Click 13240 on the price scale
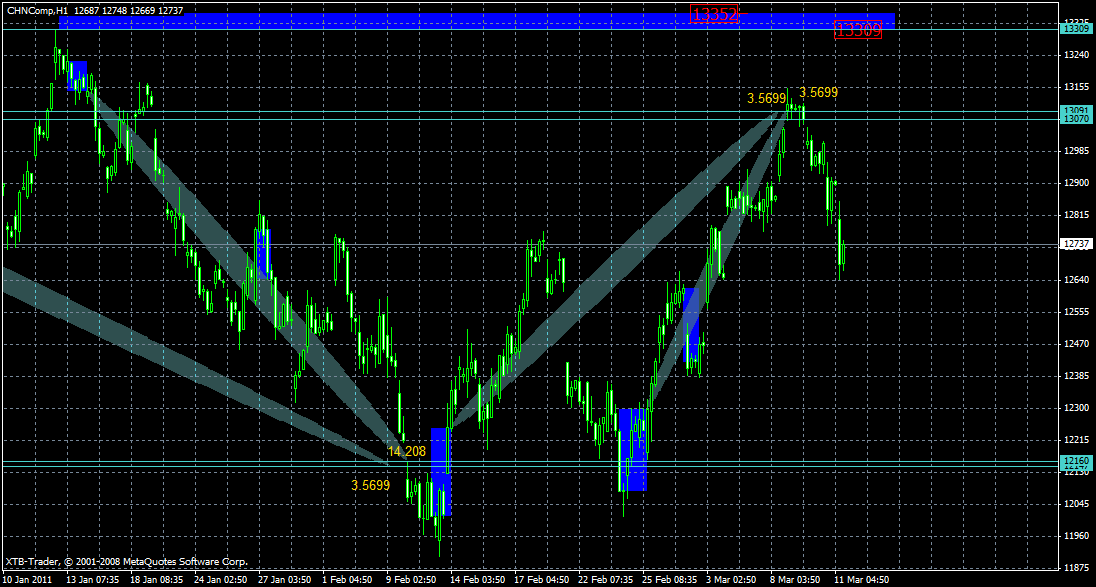The image size is (1096, 587). pyautogui.click(x=1074, y=55)
